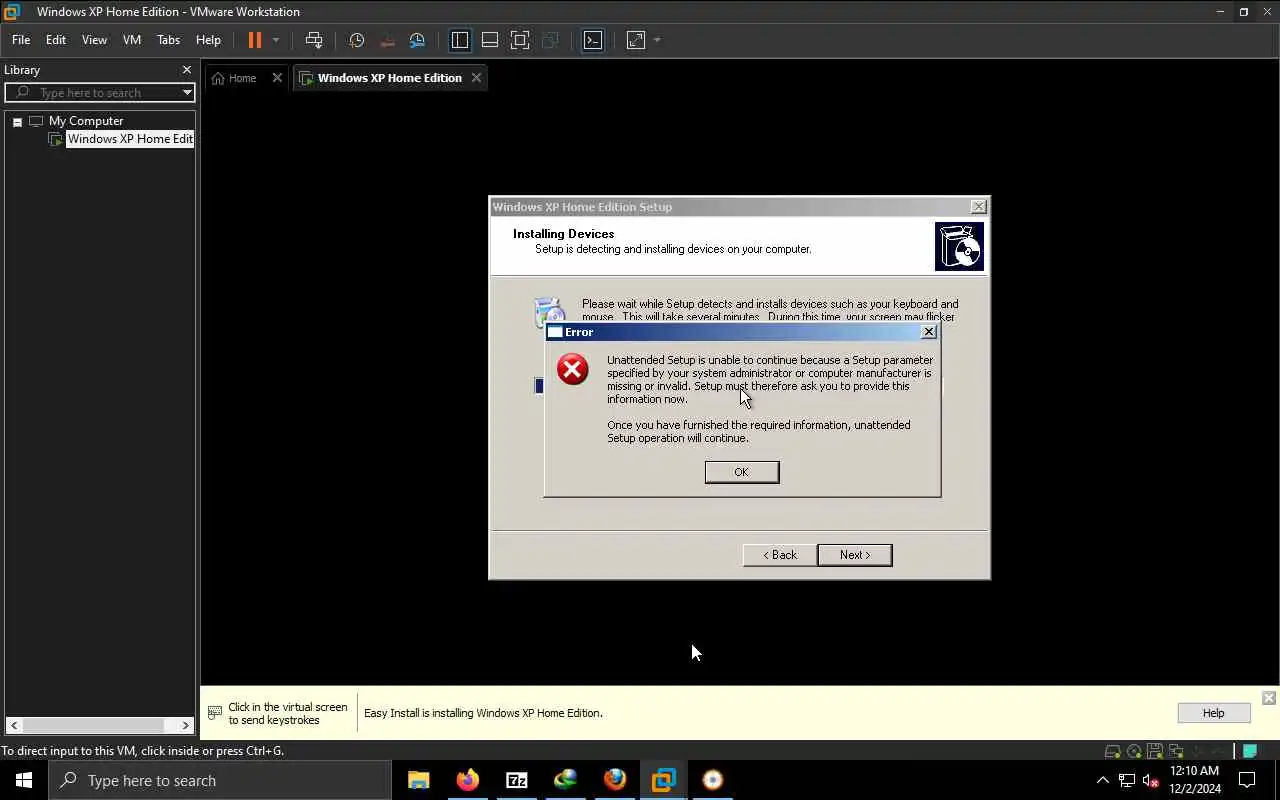Image resolution: width=1280 pixels, height=800 pixels.
Task: Click OK in the Error dialog
Action: click(742, 472)
